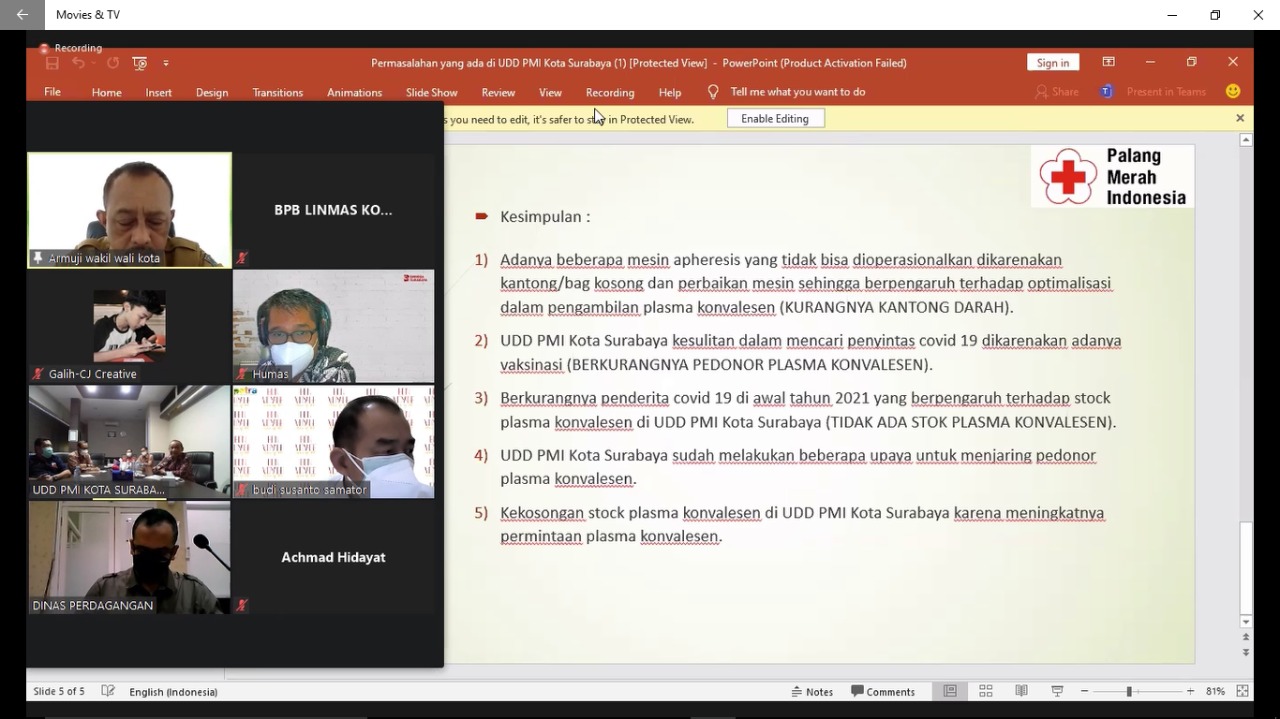1280x719 pixels.
Task: Select budi susanto samator video tile
Action: (x=333, y=442)
